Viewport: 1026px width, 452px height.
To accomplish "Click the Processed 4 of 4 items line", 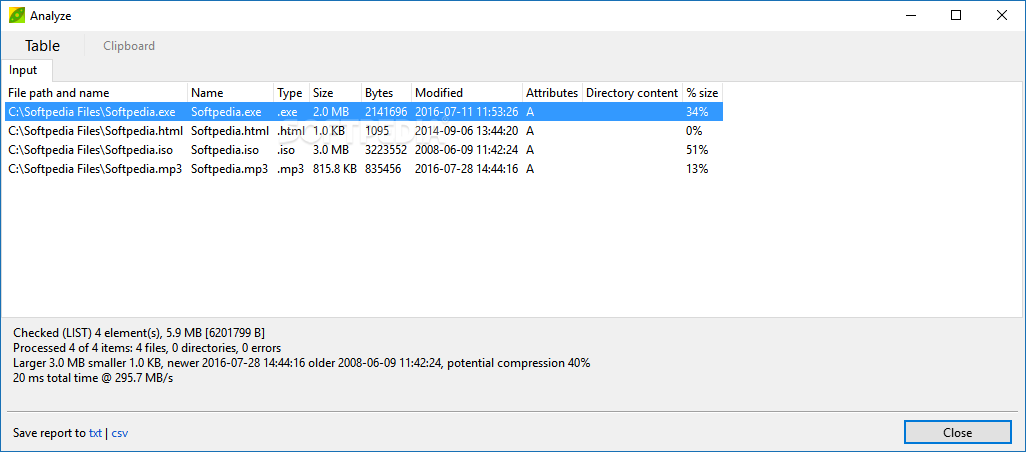I will pos(147,348).
